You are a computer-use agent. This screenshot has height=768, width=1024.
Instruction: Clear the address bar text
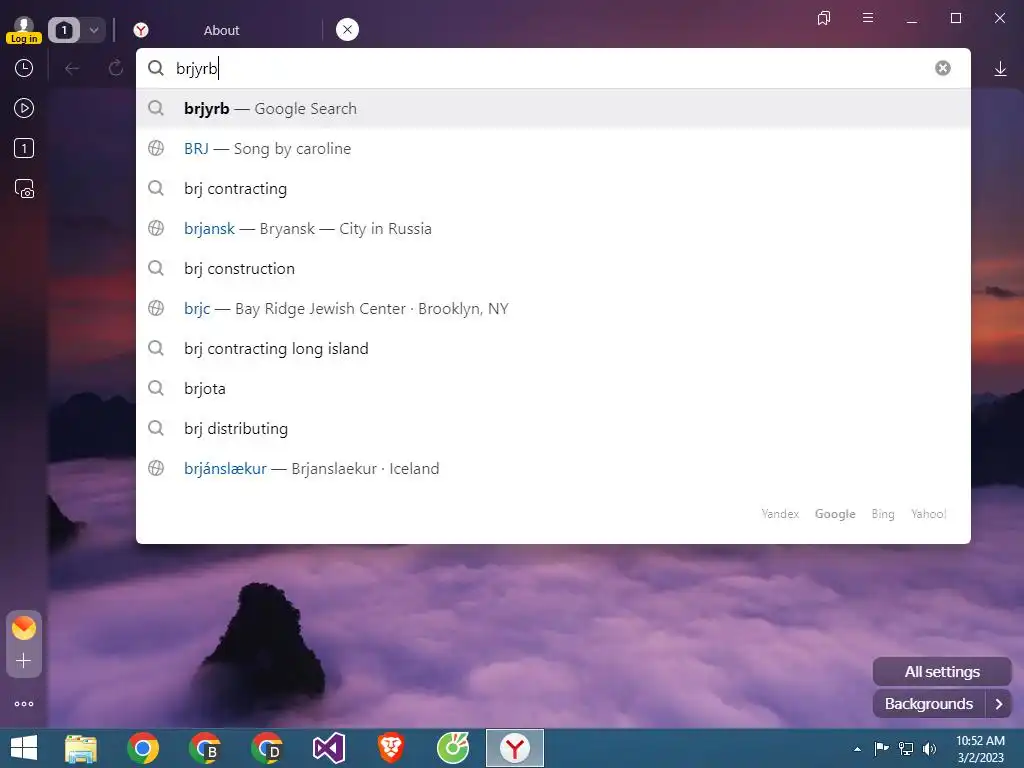coord(942,68)
